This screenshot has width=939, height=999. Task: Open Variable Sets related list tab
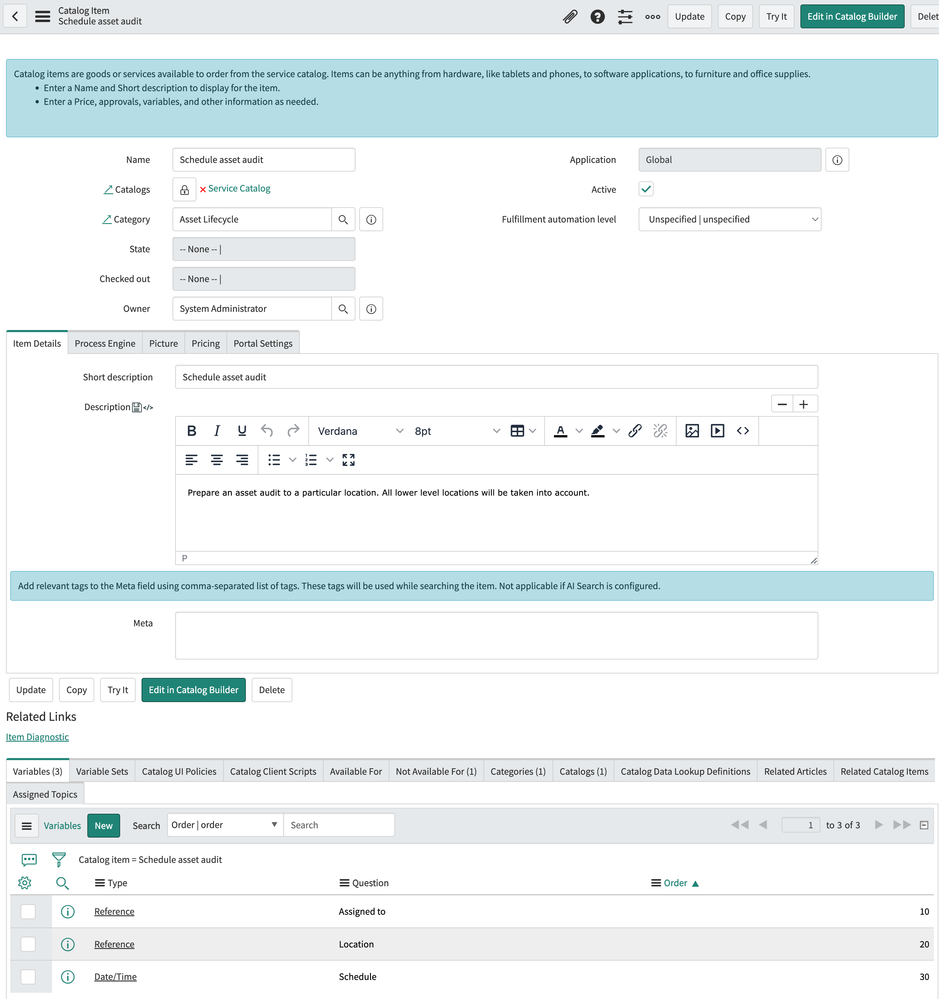pos(102,772)
